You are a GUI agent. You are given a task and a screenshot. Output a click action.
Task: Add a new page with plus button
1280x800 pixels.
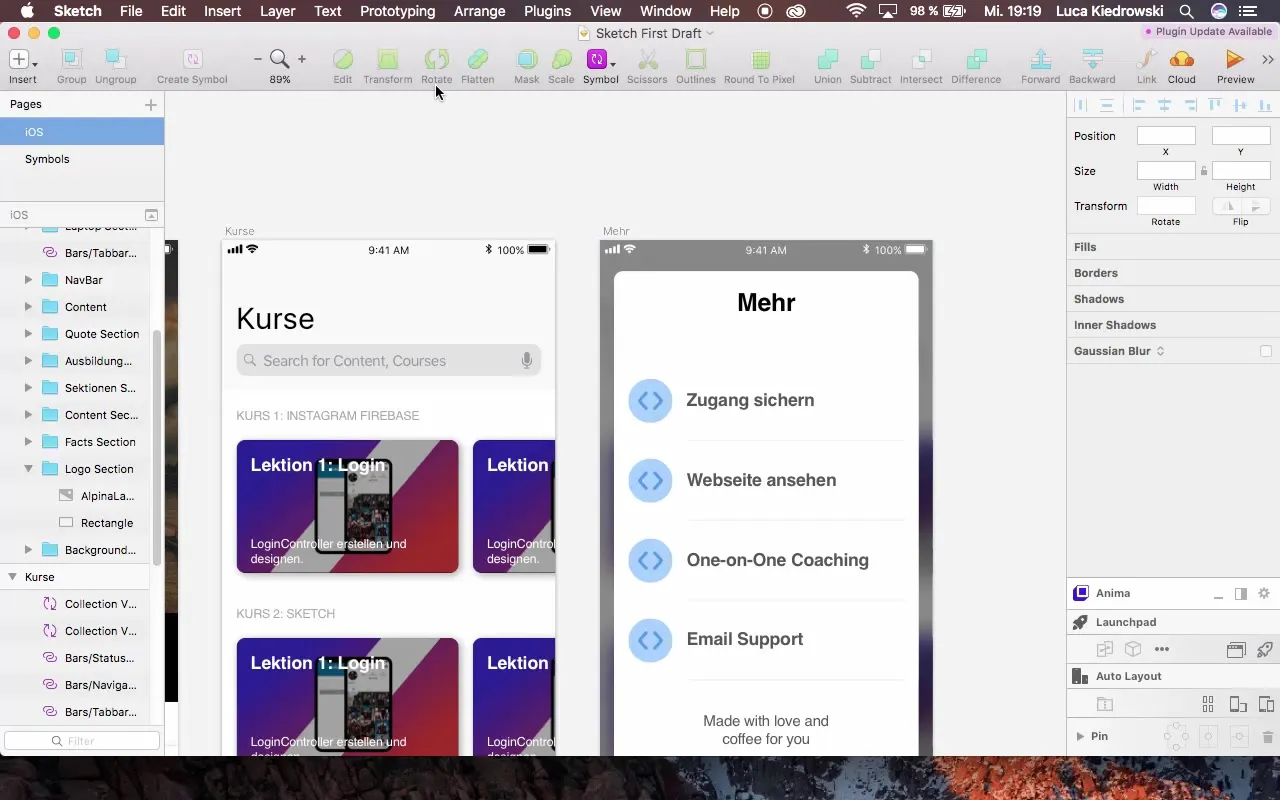[151, 104]
